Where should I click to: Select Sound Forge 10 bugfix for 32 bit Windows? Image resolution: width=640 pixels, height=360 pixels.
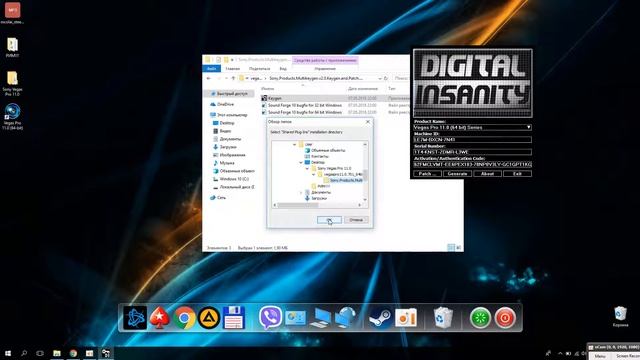tap(304, 105)
